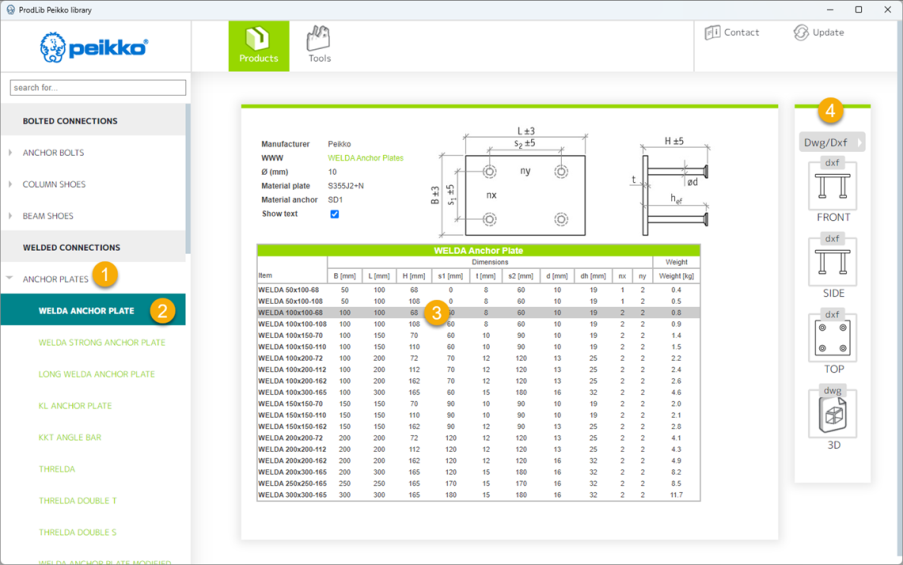Download the 3D dwg model
This screenshot has height=565, width=903.
coord(832,415)
